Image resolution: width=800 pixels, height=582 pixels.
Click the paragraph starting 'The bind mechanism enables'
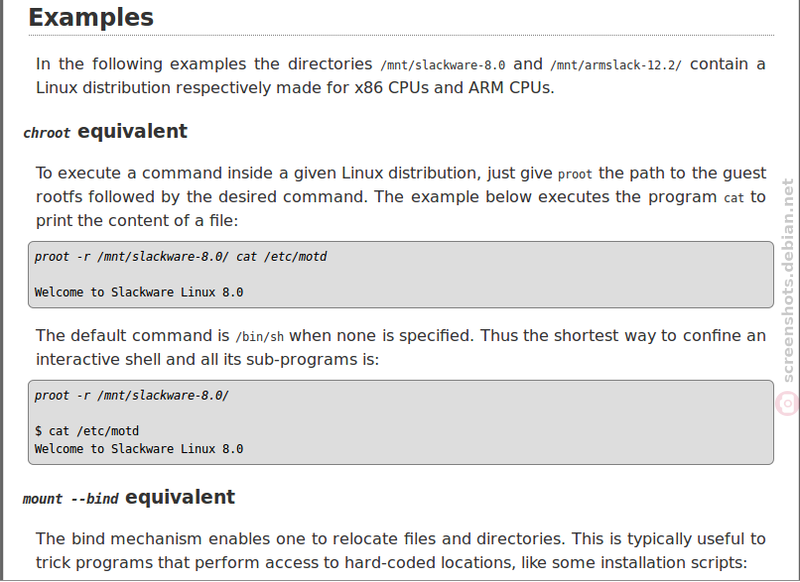(x=401, y=550)
